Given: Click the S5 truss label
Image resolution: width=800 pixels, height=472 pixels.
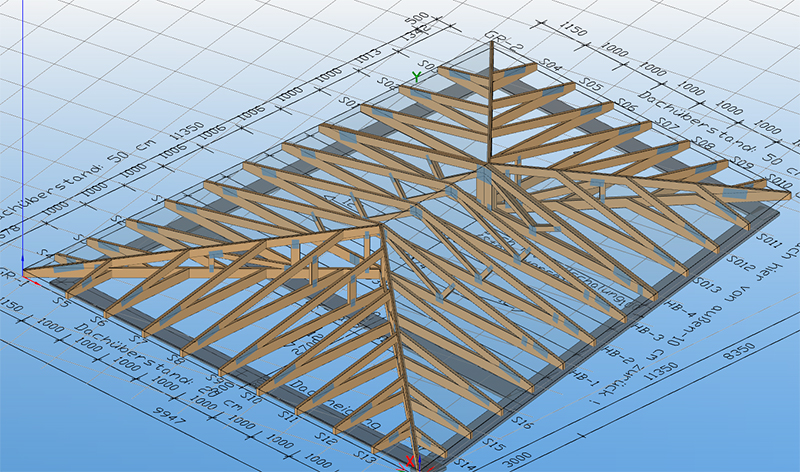Looking at the screenshot, I should tap(61, 299).
